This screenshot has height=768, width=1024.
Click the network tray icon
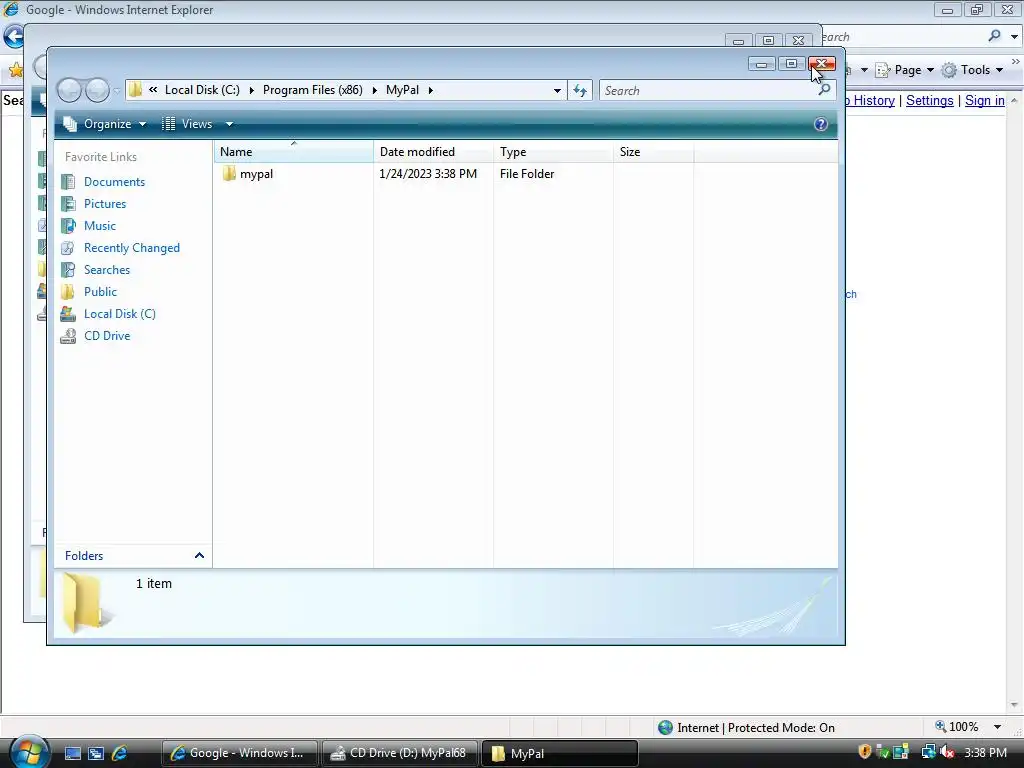click(x=927, y=752)
